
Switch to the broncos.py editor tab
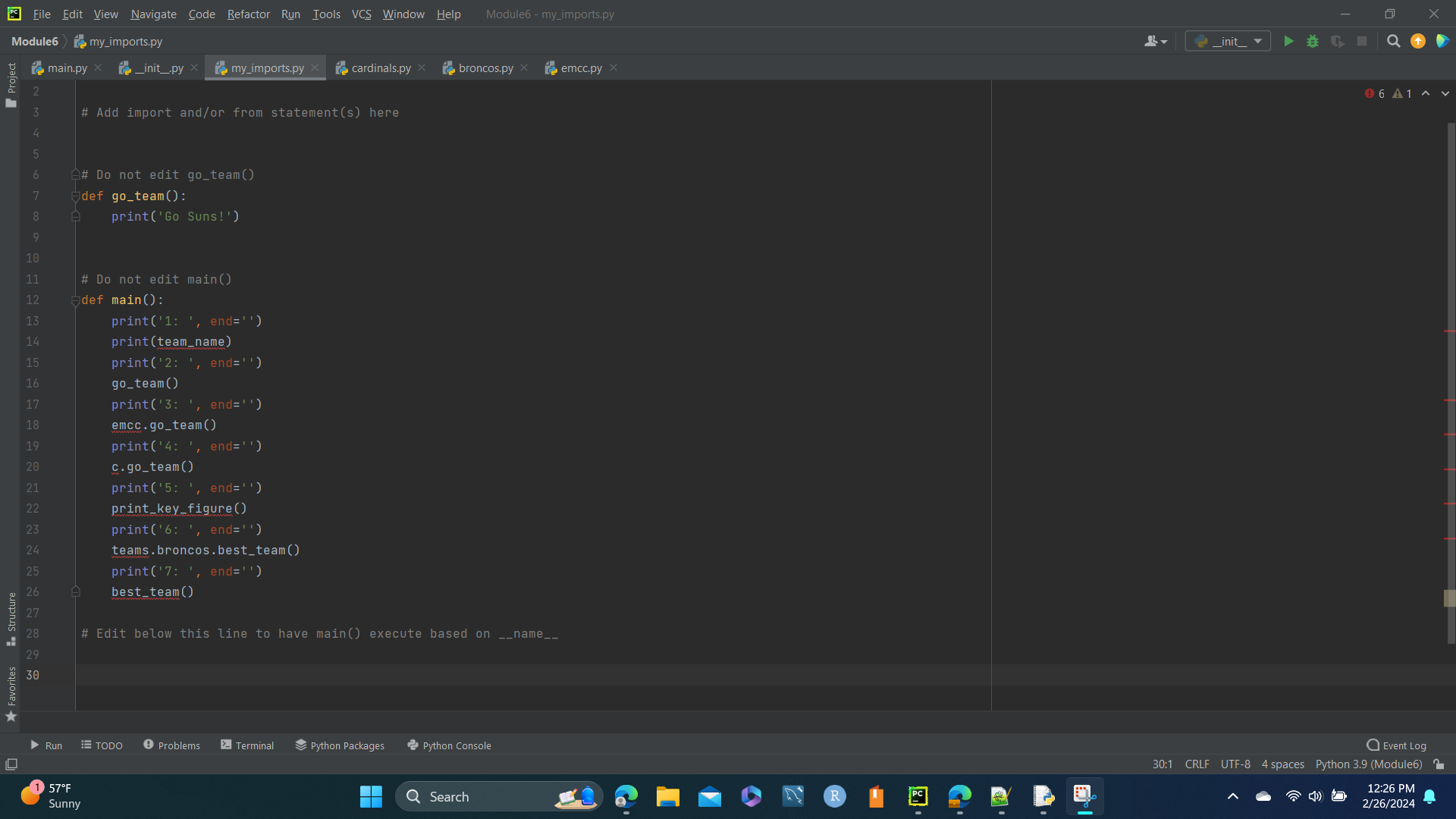pyautogui.click(x=485, y=67)
